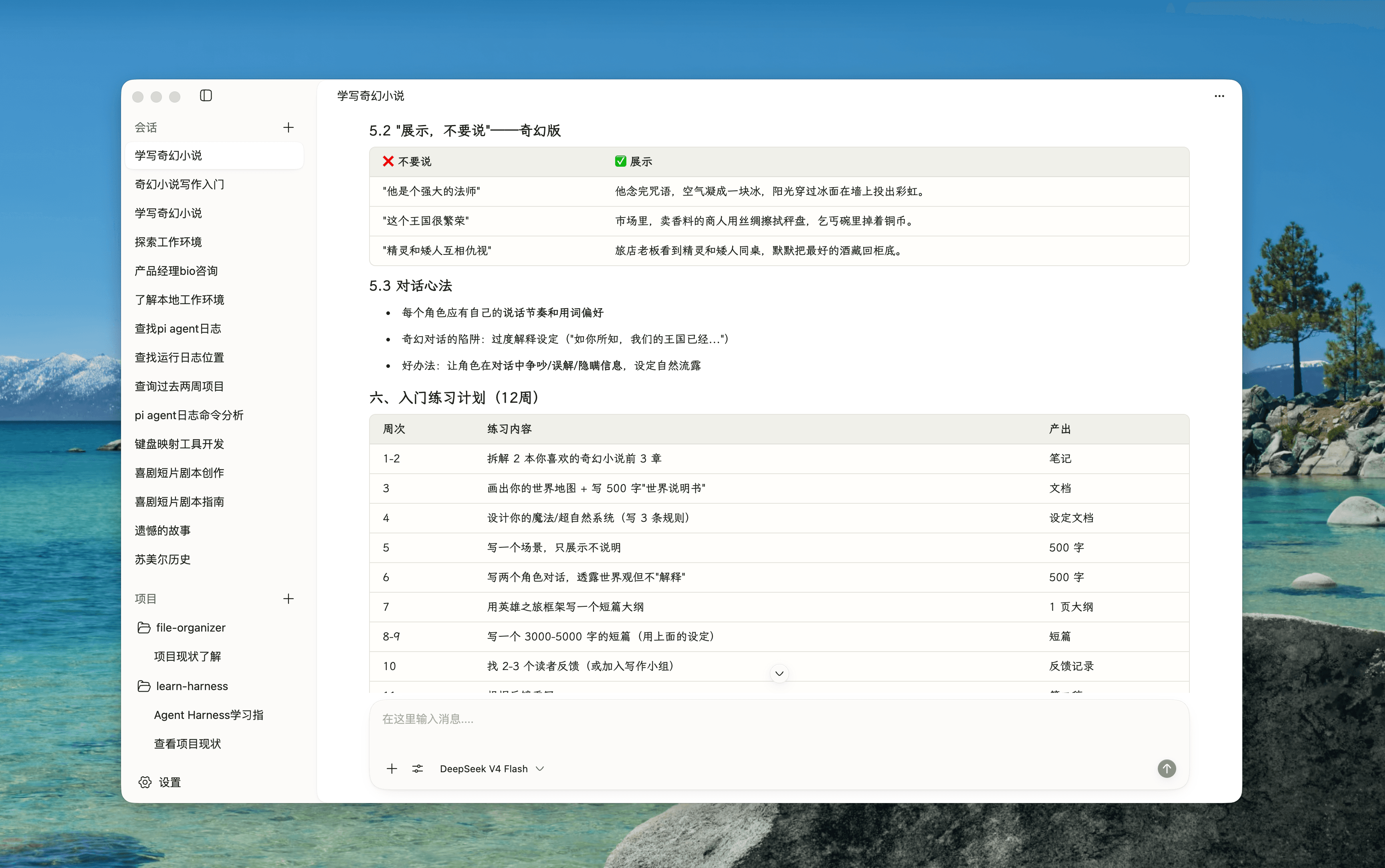Viewport: 1385px width, 868px height.
Task: Click the 产出 column header
Action: click(x=1060, y=429)
